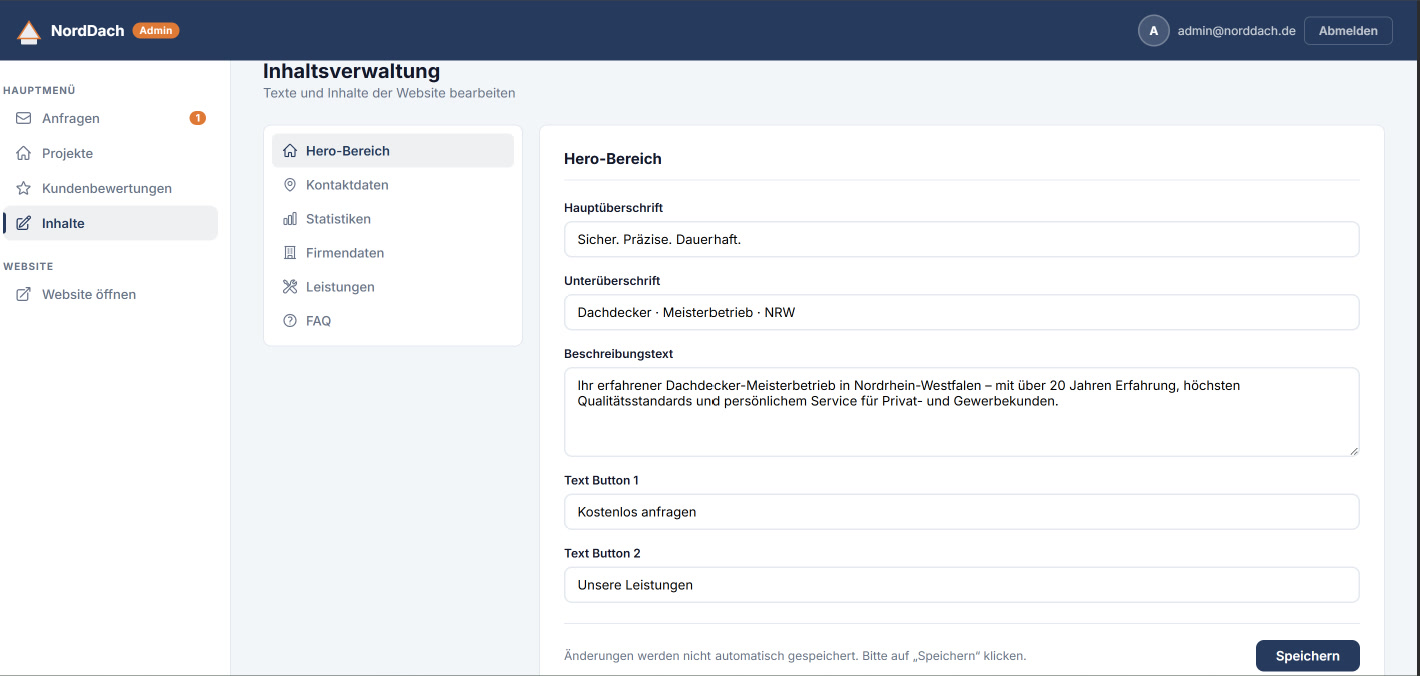Viewport: 1420px width, 676px height.
Task: Click the Inhalte edit pencil icon
Action: tap(24, 223)
